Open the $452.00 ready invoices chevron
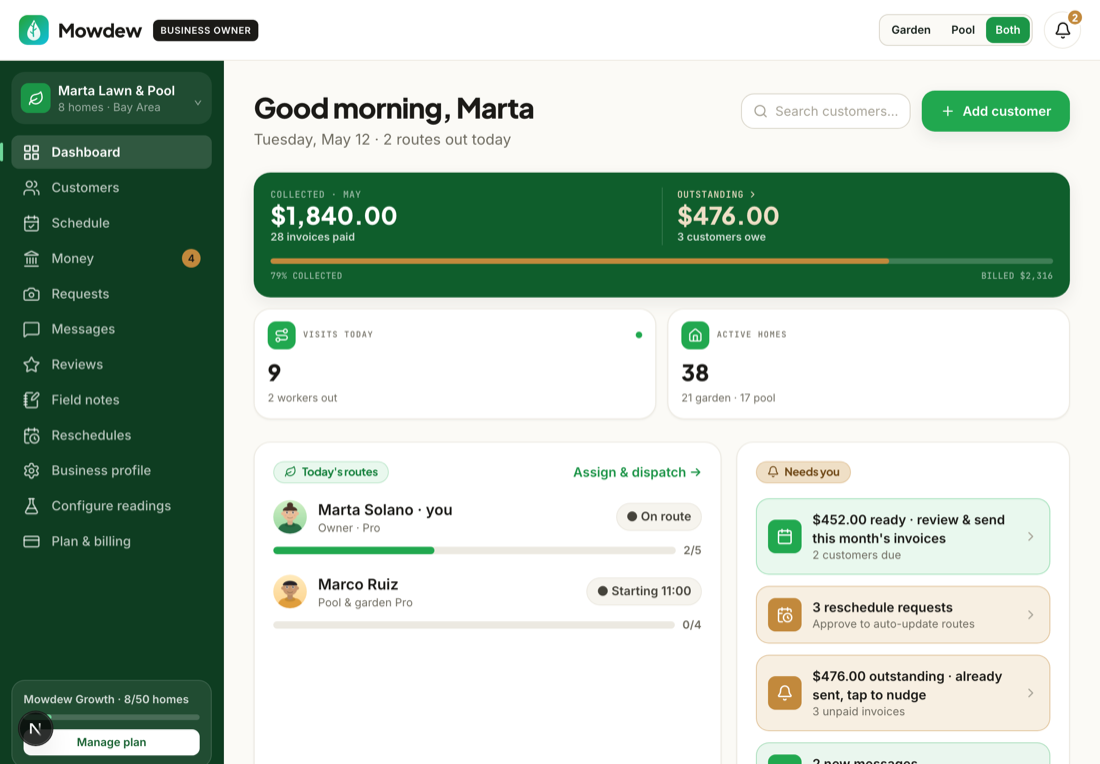The width and height of the screenshot is (1100, 764). point(1030,537)
